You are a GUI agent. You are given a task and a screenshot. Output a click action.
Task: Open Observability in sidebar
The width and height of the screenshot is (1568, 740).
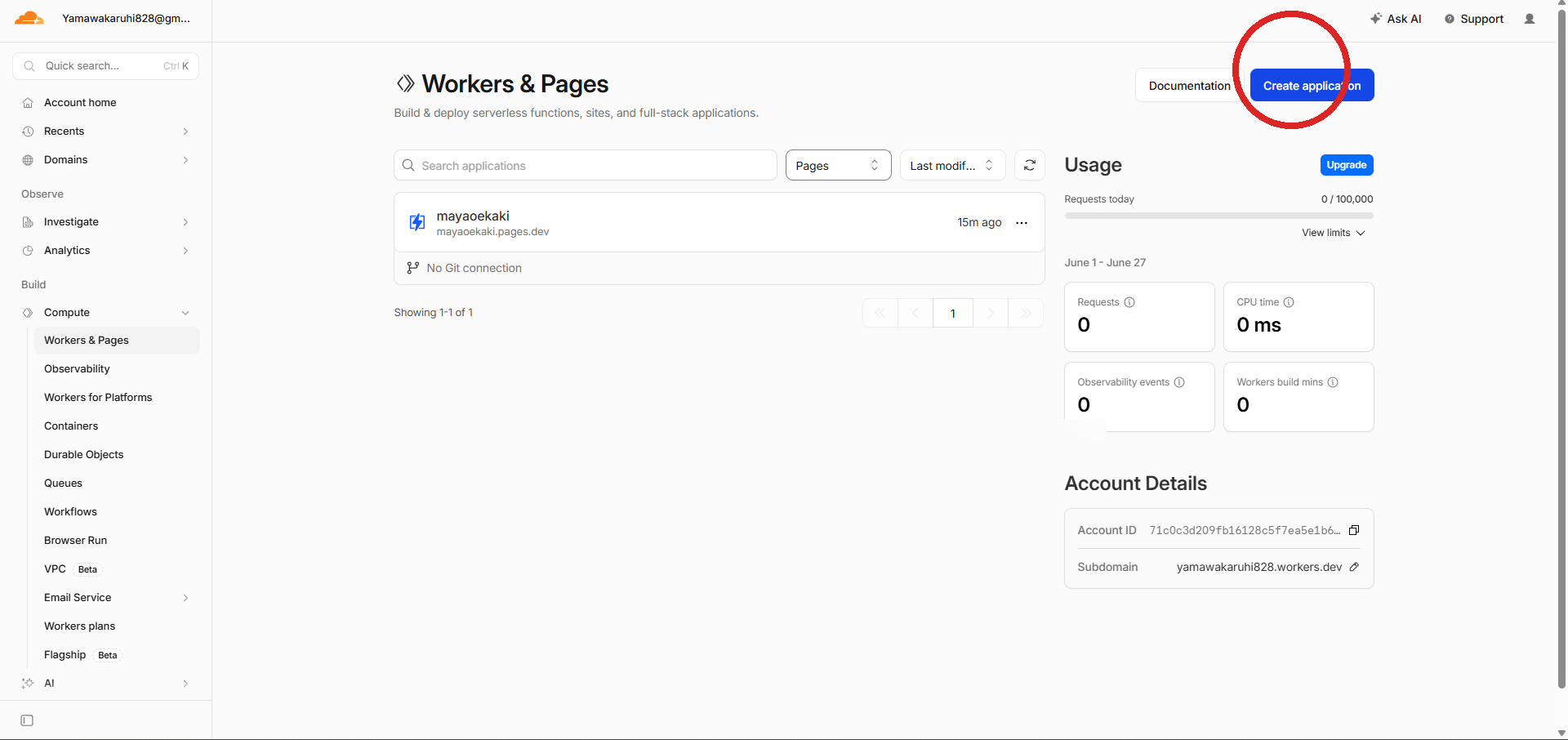(x=117, y=369)
